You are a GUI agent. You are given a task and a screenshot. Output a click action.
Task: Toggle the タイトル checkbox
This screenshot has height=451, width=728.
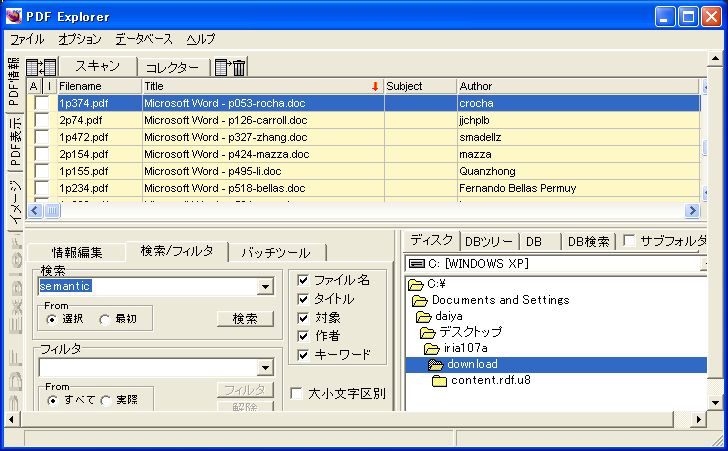click(x=303, y=299)
